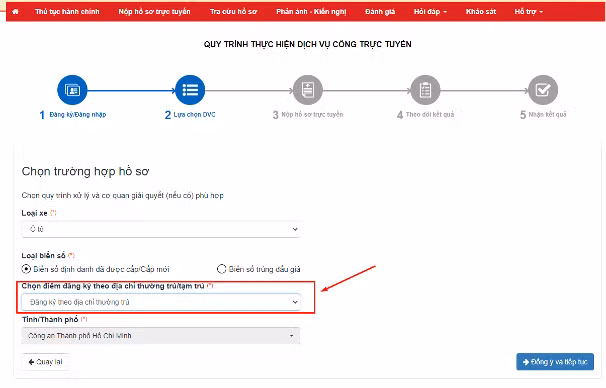606x388 pixels.
Task: Select the step 2 Lựa chọn DVC list icon
Action: [x=190, y=90]
